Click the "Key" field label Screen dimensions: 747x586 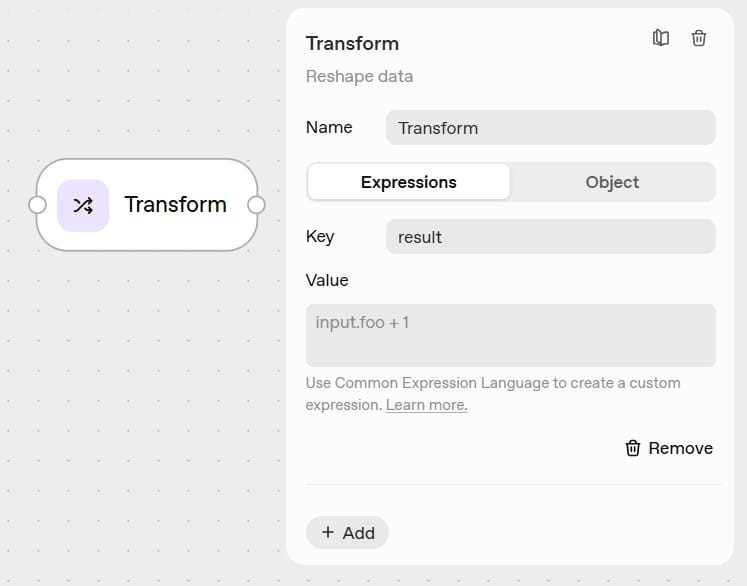320,236
